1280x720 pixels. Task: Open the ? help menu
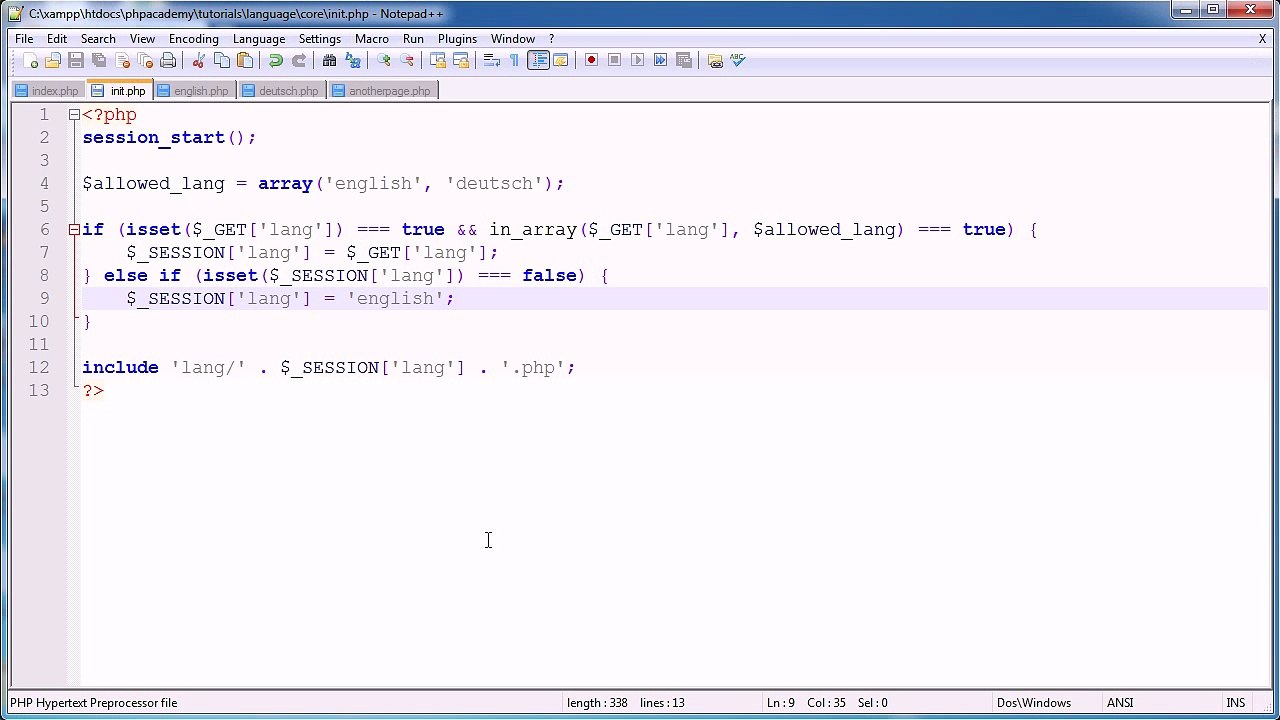[x=551, y=39]
